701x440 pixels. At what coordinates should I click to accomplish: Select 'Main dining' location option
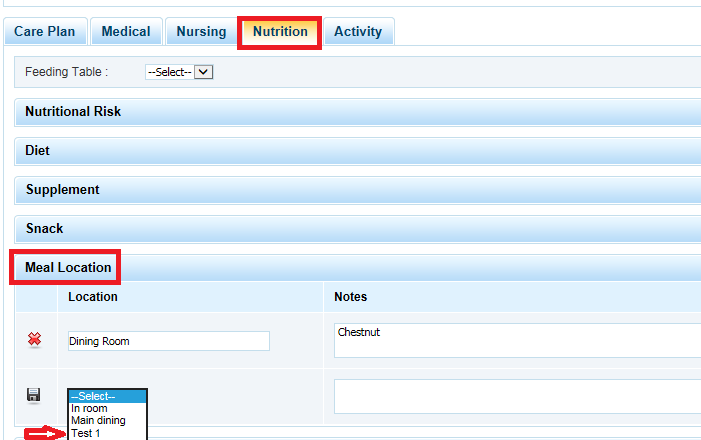(98, 421)
